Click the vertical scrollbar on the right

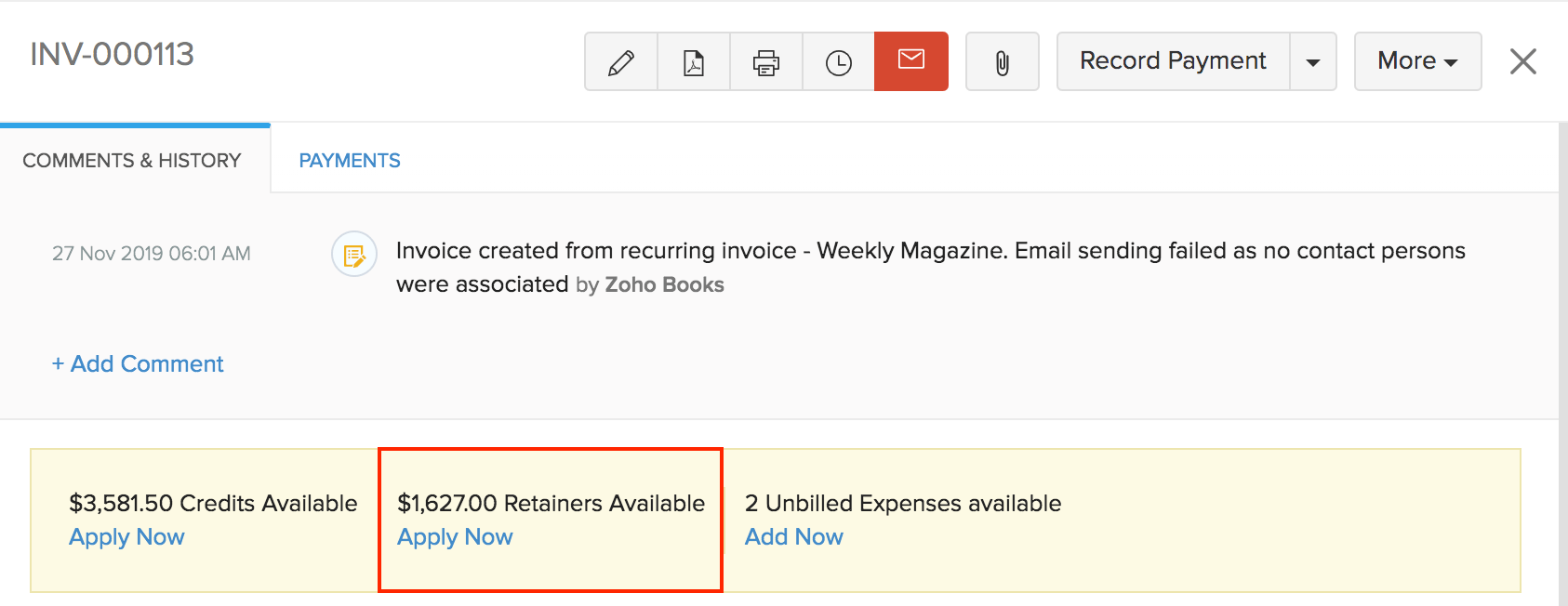(x=1562, y=362)
